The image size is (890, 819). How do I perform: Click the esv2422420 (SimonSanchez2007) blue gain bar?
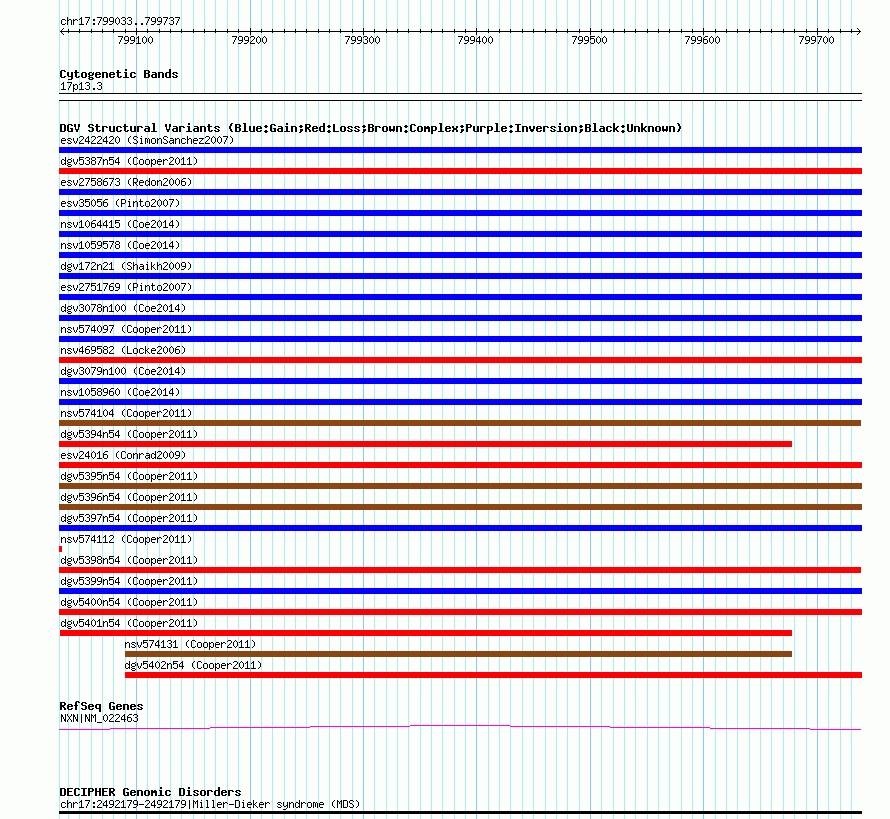(x=460, y=150)
